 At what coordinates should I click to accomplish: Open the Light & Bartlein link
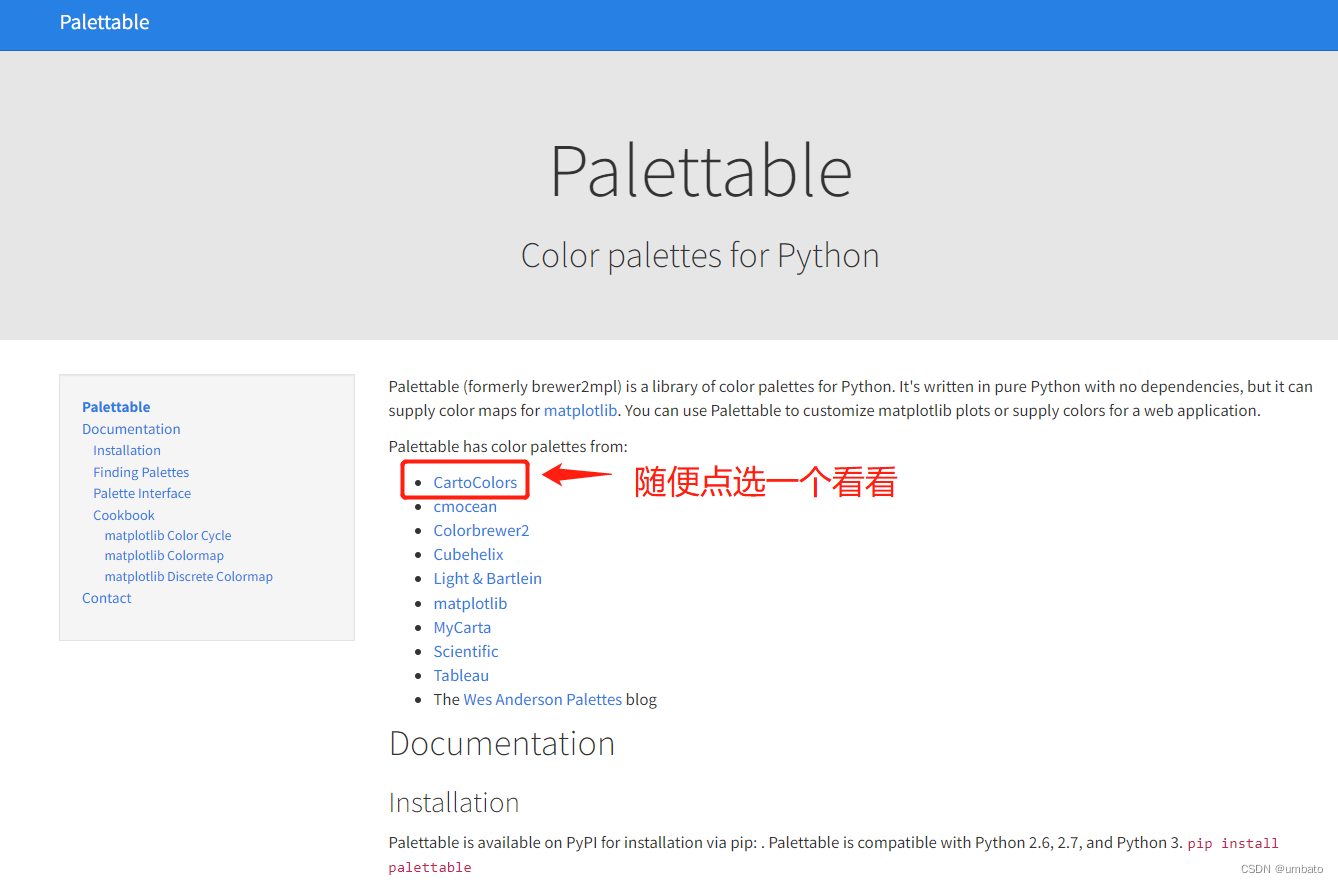click(x=487, y=578)
